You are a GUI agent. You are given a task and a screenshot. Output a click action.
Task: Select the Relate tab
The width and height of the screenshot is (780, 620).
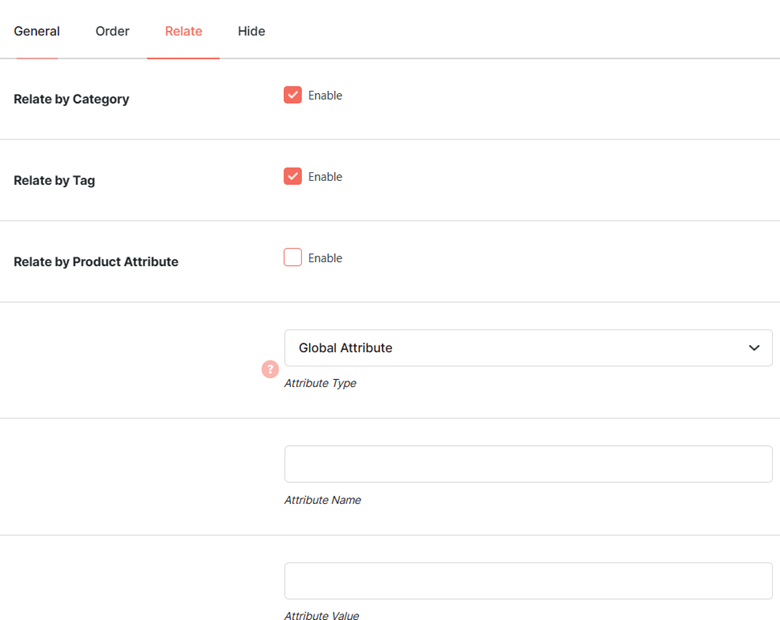tap(184, 31)
